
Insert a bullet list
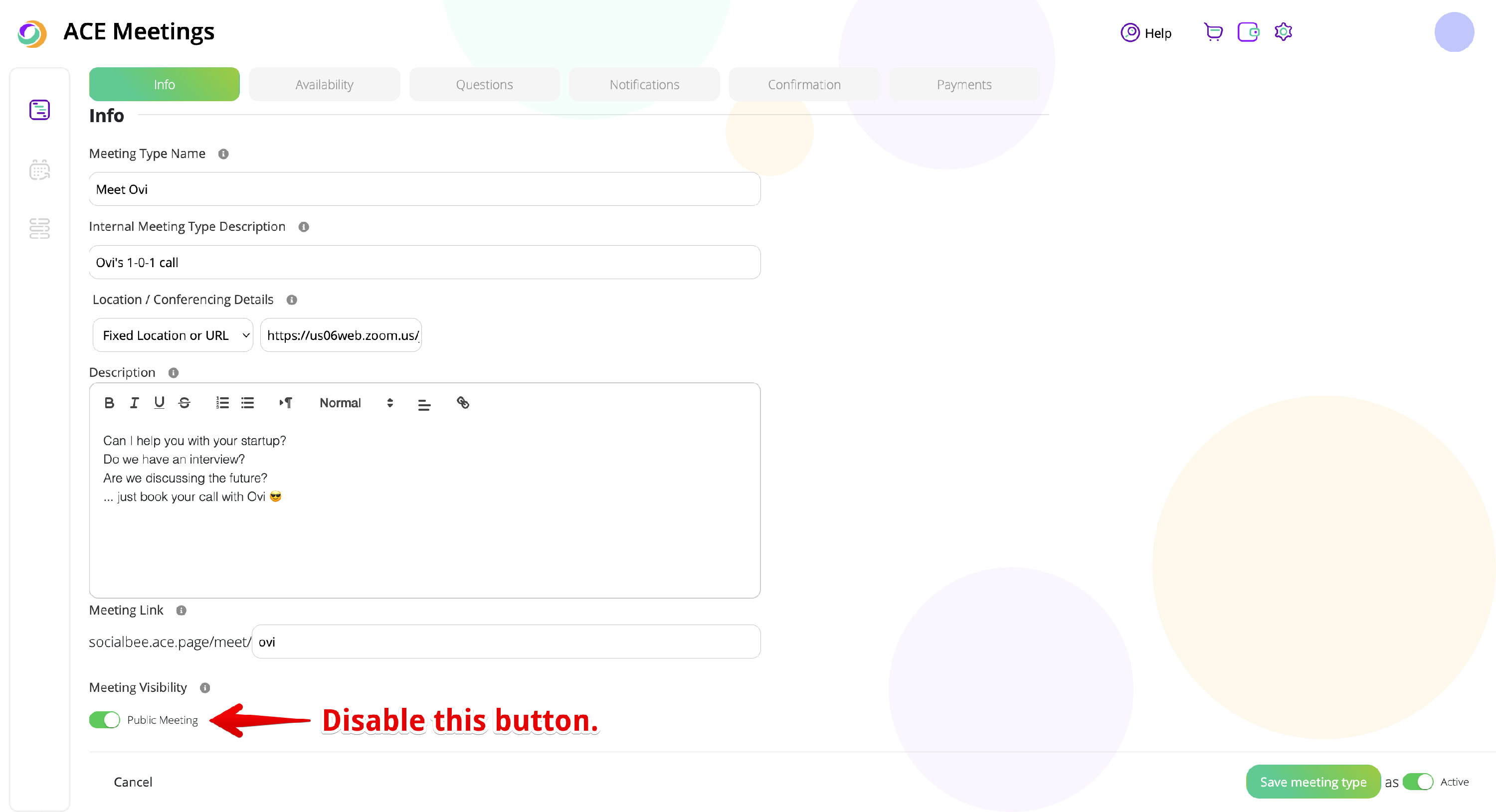pos(247,403)
